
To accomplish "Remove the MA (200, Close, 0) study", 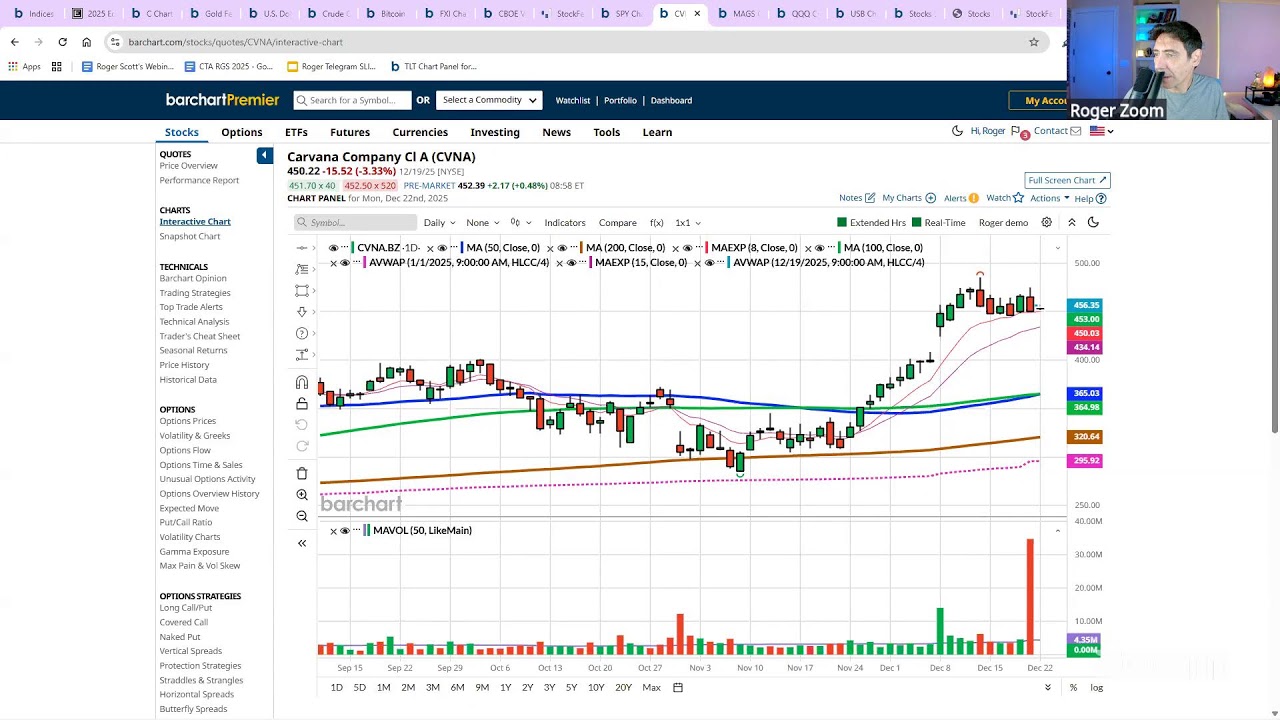I will 549,248.
